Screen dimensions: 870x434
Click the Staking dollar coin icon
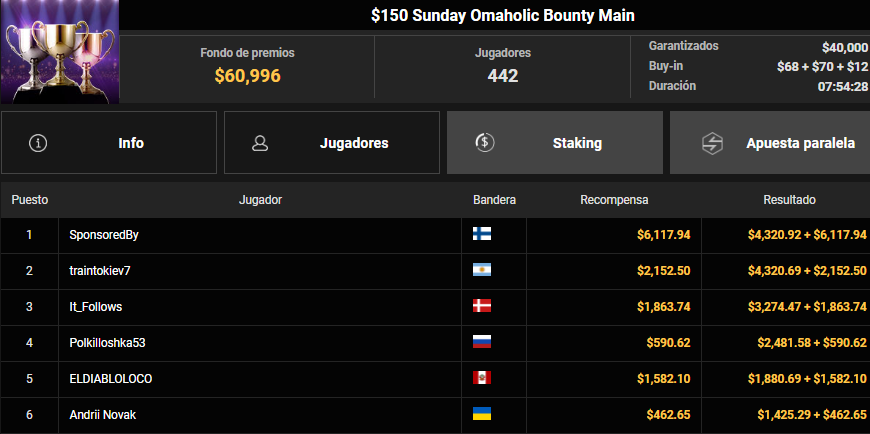(483, 143)
